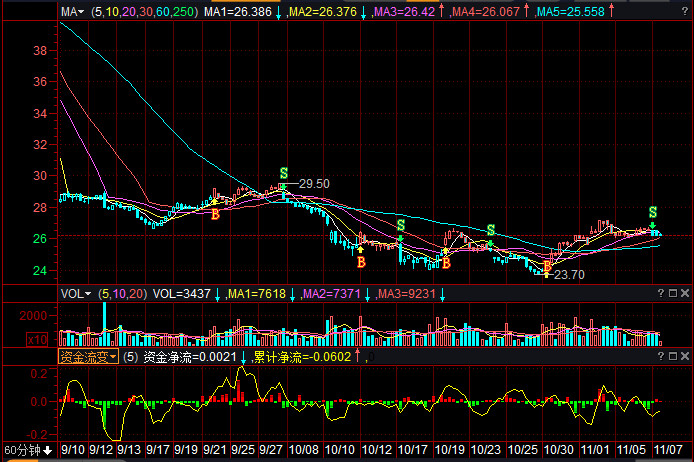Close the main MA chart panel
Image resolution: width=694 pixels, height=462 pixels.
(x=686, y=12)
